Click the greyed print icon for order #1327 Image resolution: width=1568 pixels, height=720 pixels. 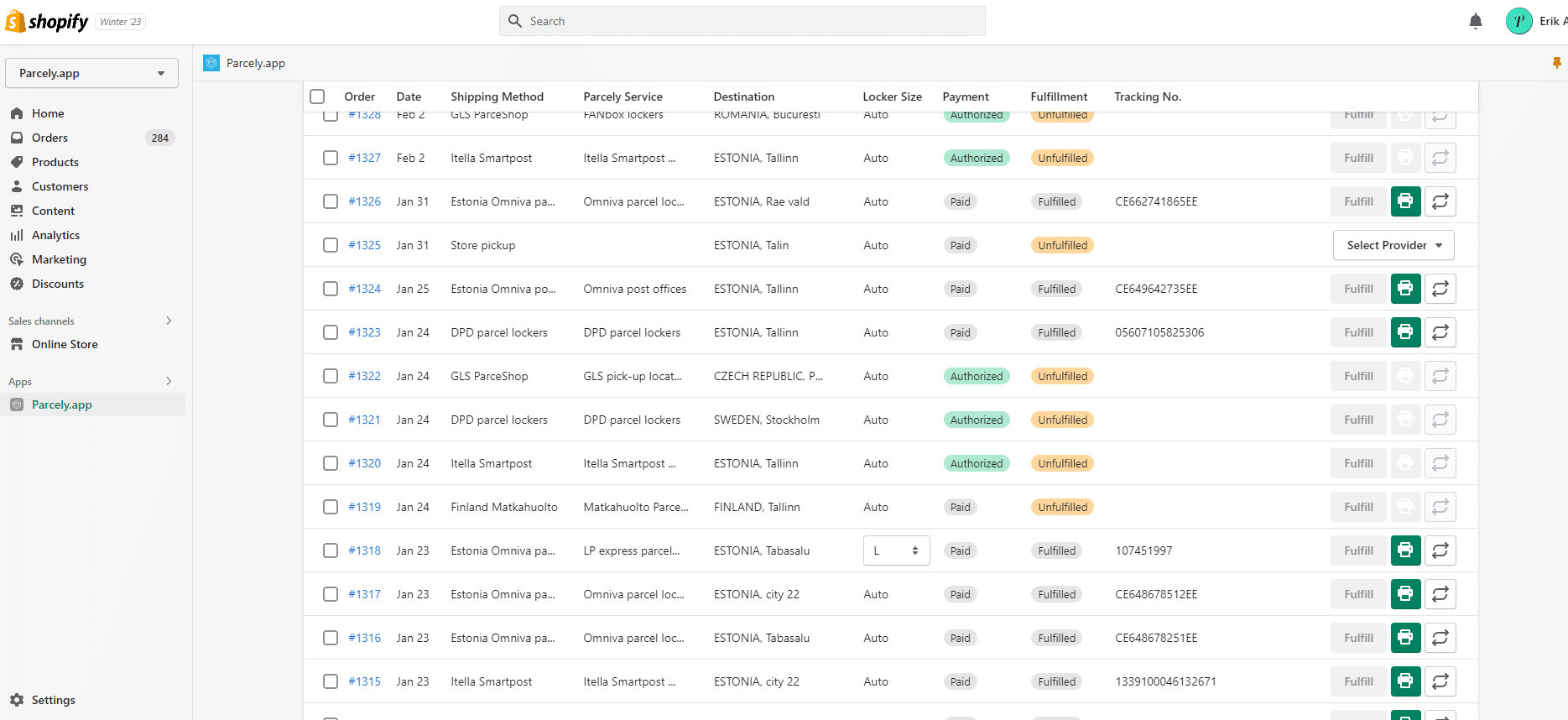click(x=1405, y=158)
